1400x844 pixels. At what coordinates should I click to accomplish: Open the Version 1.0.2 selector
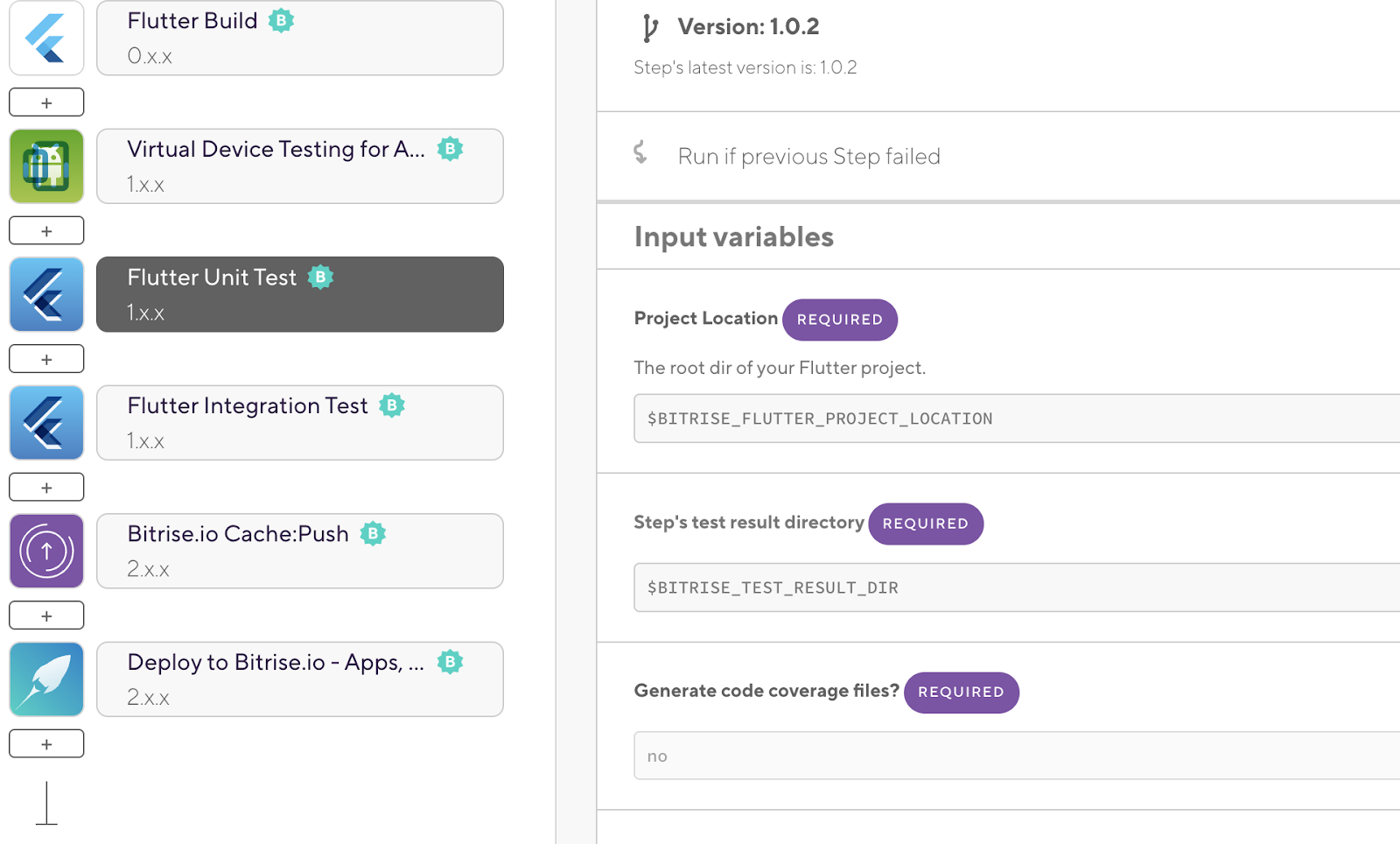point(748,27)
